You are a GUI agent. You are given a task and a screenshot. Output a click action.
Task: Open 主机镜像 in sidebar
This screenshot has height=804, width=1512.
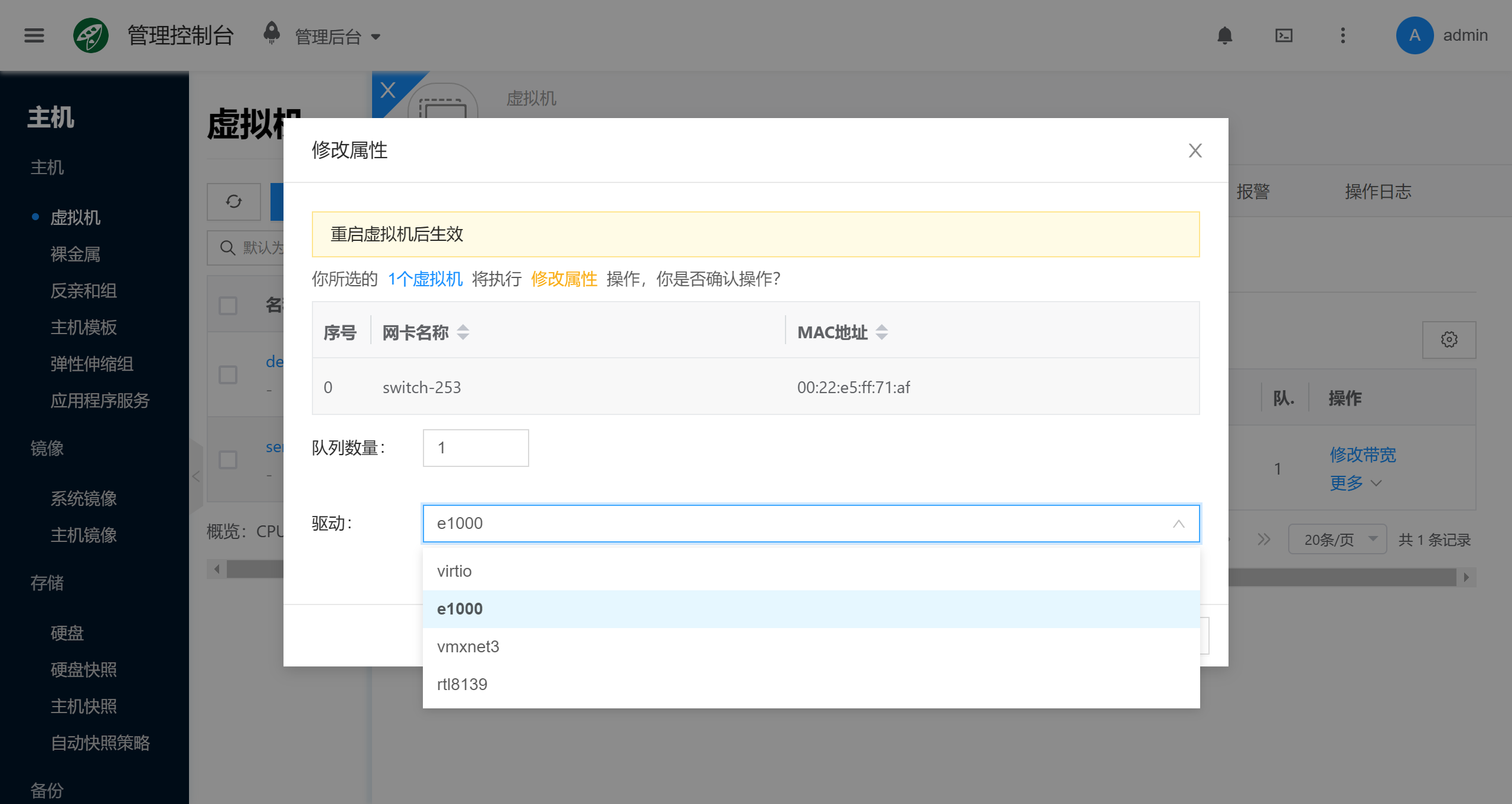tap(84, 535)
